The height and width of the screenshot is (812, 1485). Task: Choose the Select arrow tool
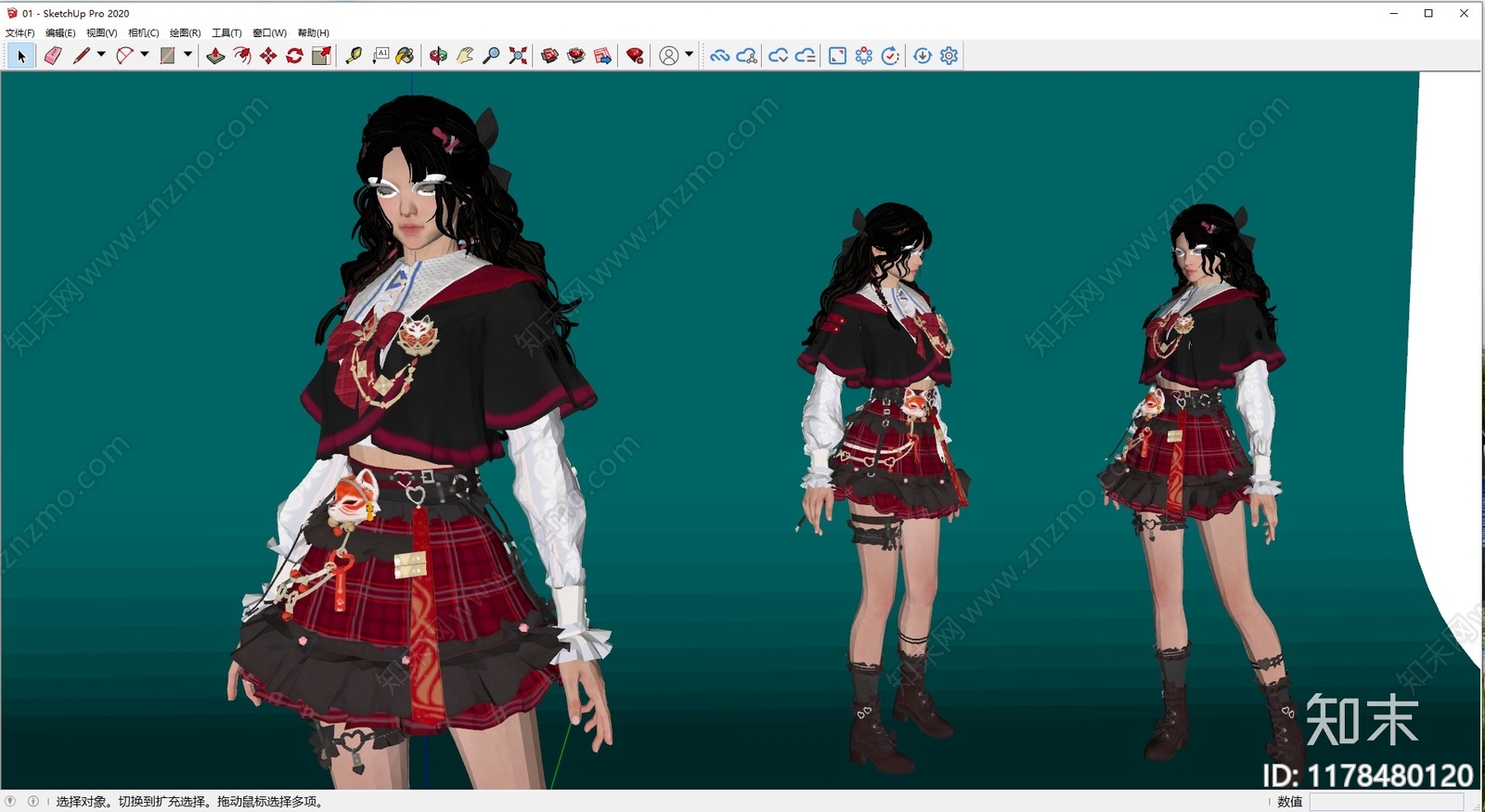click(x=21, y=57)
